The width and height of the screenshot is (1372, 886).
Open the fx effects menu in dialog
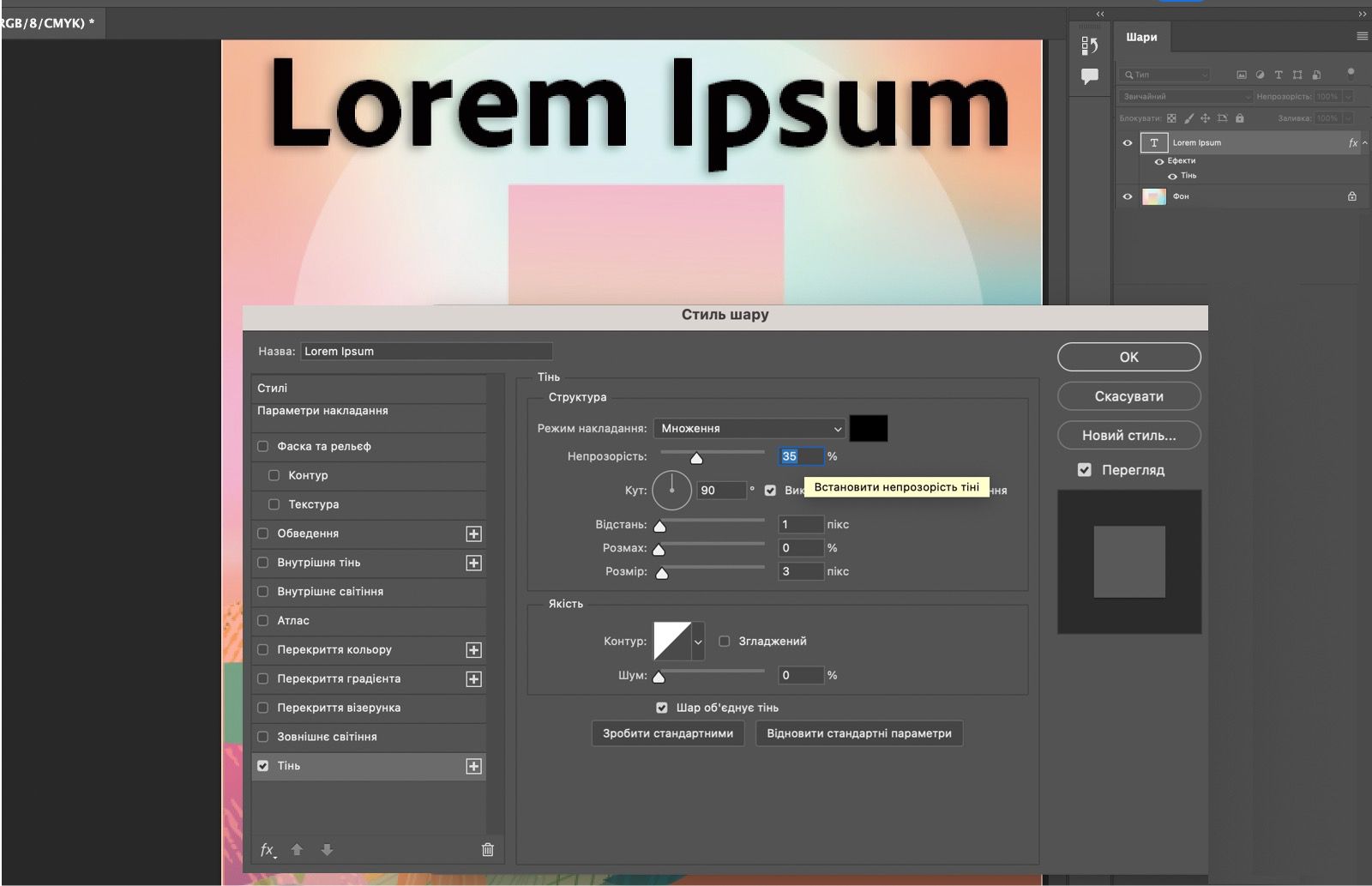coord(268,850)
